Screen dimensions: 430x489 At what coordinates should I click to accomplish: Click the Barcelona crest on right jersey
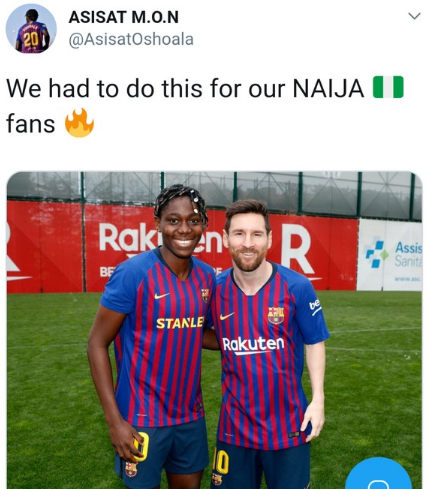276,315
